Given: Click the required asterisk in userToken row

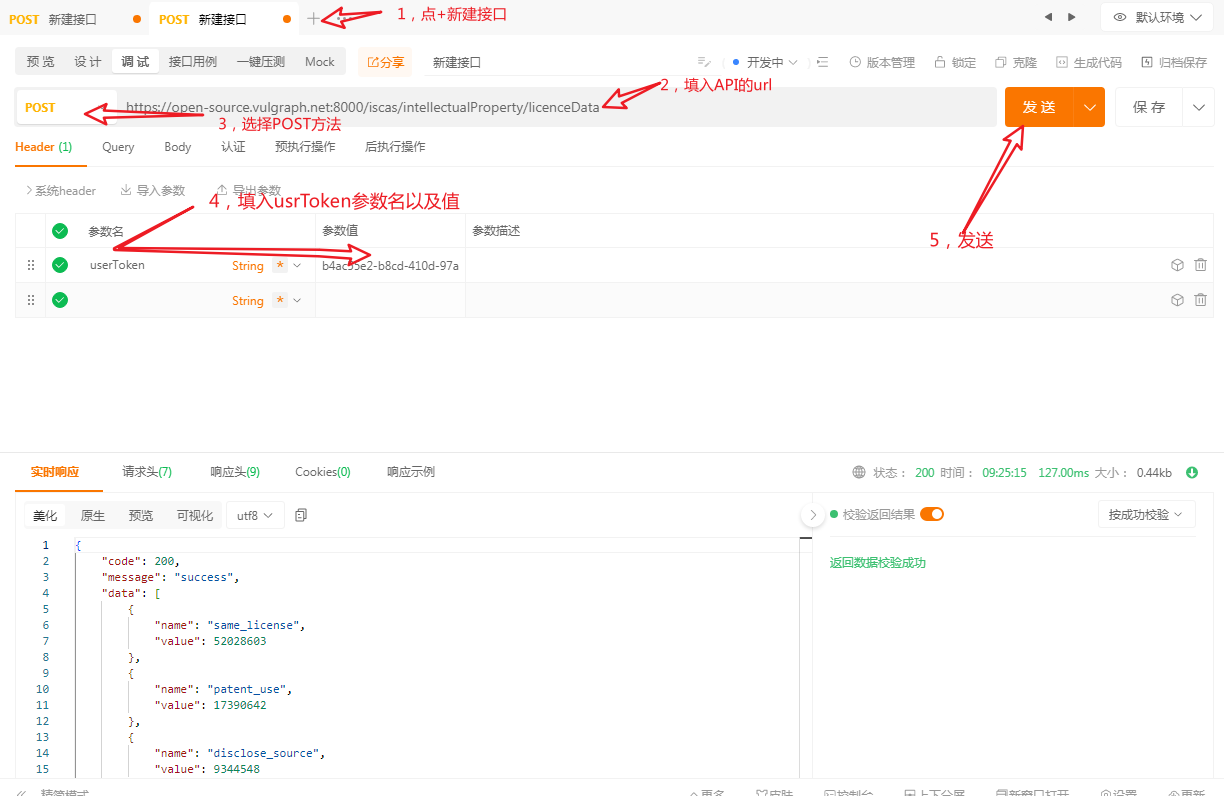Looking at the screenshot, I should click(280, 266).
